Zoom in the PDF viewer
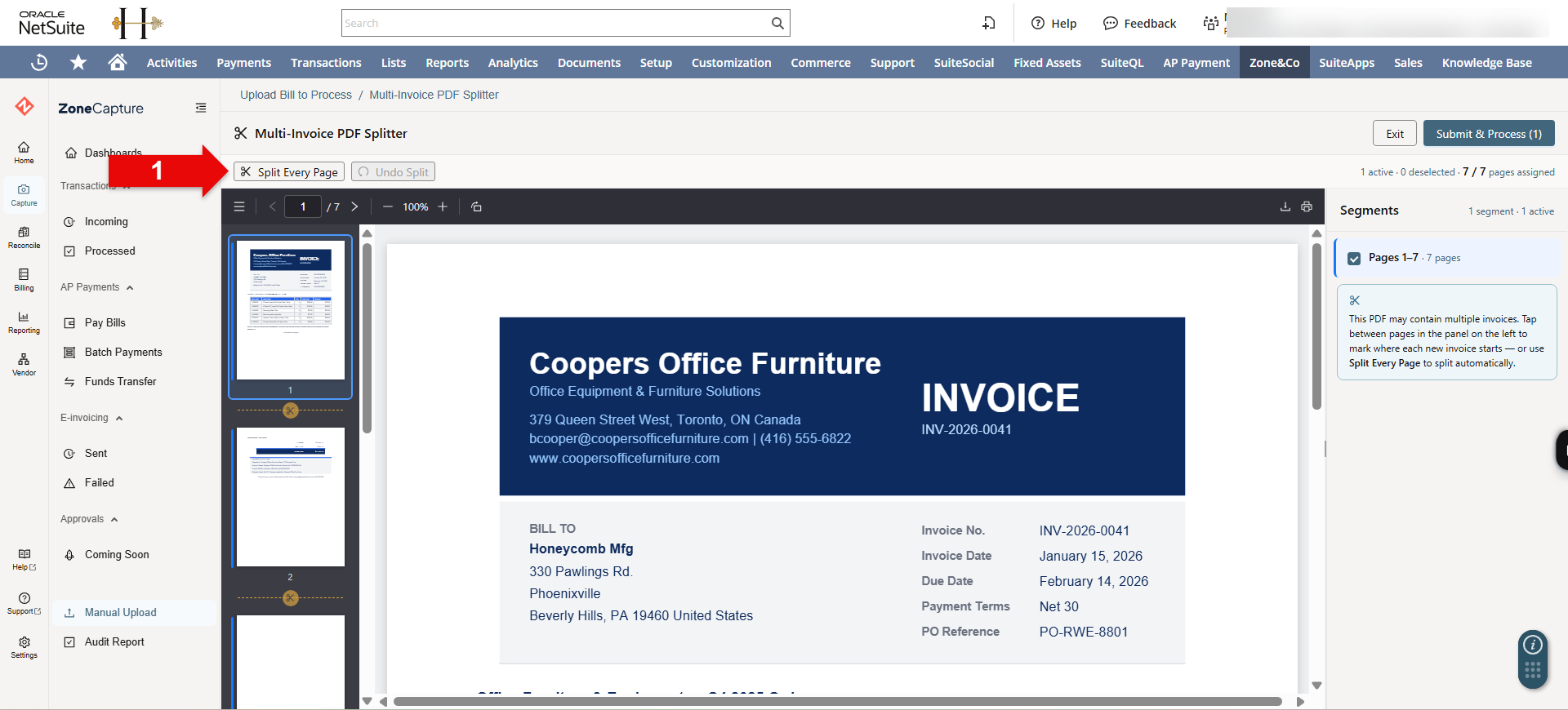Viewport: 1568px width, 710px height. [443, 206]
